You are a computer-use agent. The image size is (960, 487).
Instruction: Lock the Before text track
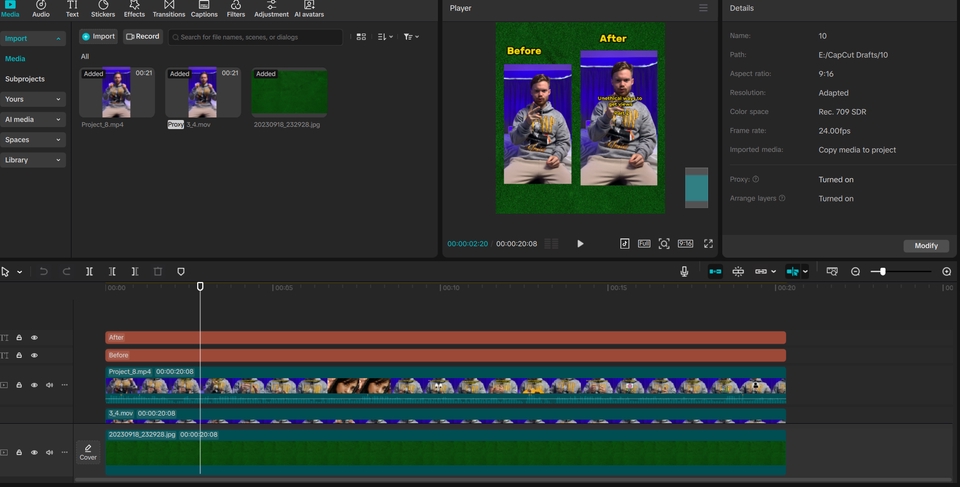[19, 355]
